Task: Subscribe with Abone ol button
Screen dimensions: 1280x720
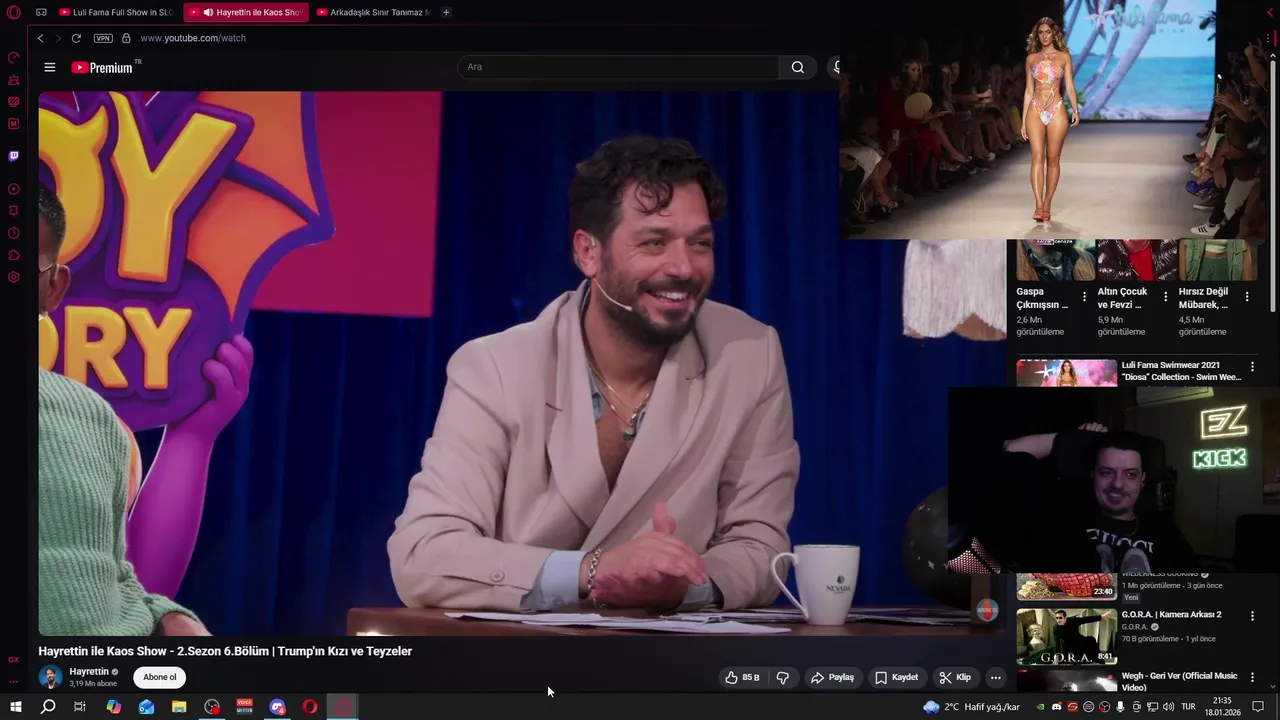Action: pos(159,677)
